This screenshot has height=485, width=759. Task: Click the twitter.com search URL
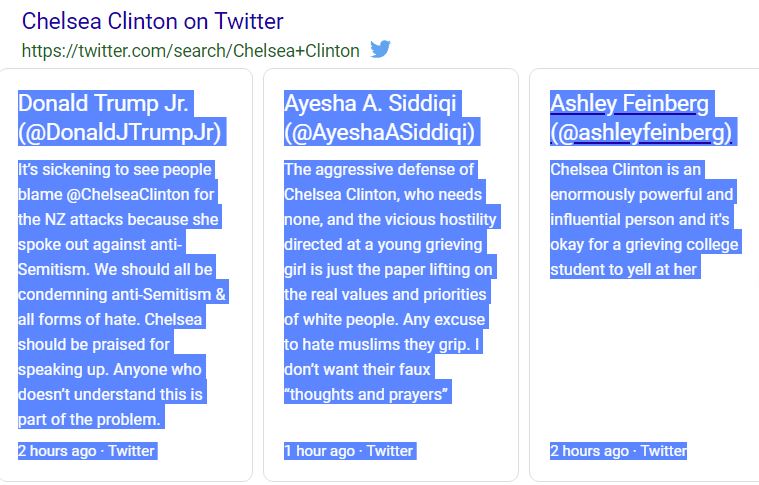click(x=191, y=50)
